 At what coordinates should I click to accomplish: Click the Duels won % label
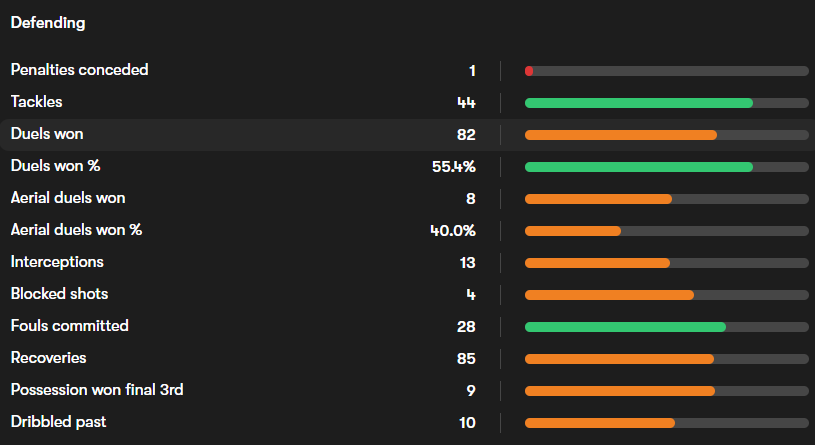pos(55,166)
